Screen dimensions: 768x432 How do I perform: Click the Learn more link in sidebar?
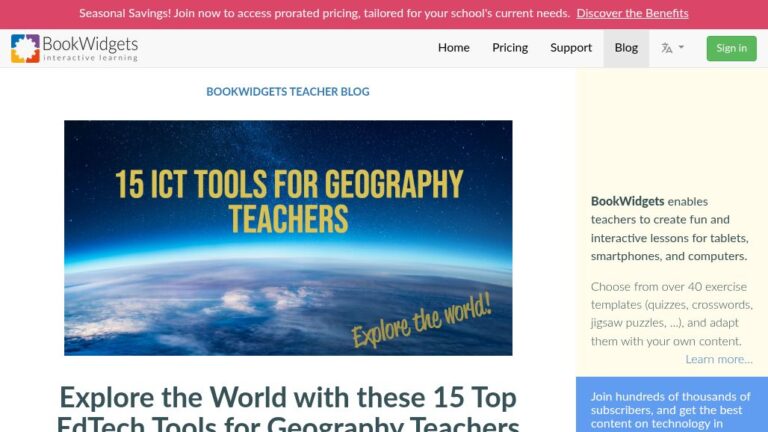719,360
